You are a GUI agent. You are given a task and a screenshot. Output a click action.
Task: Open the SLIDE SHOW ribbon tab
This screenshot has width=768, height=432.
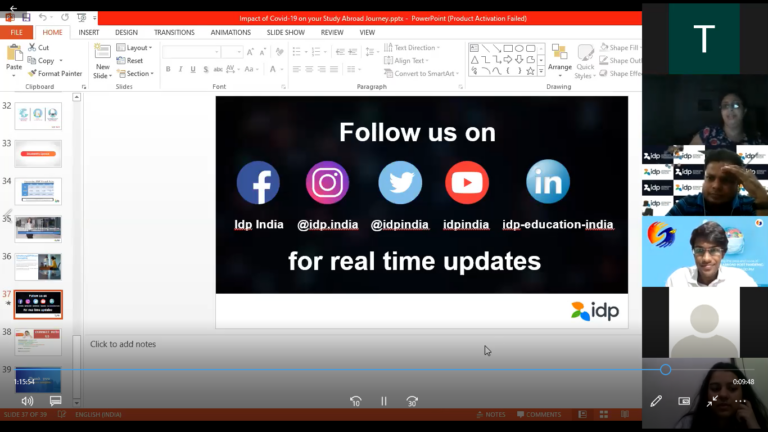pos(286,32)
